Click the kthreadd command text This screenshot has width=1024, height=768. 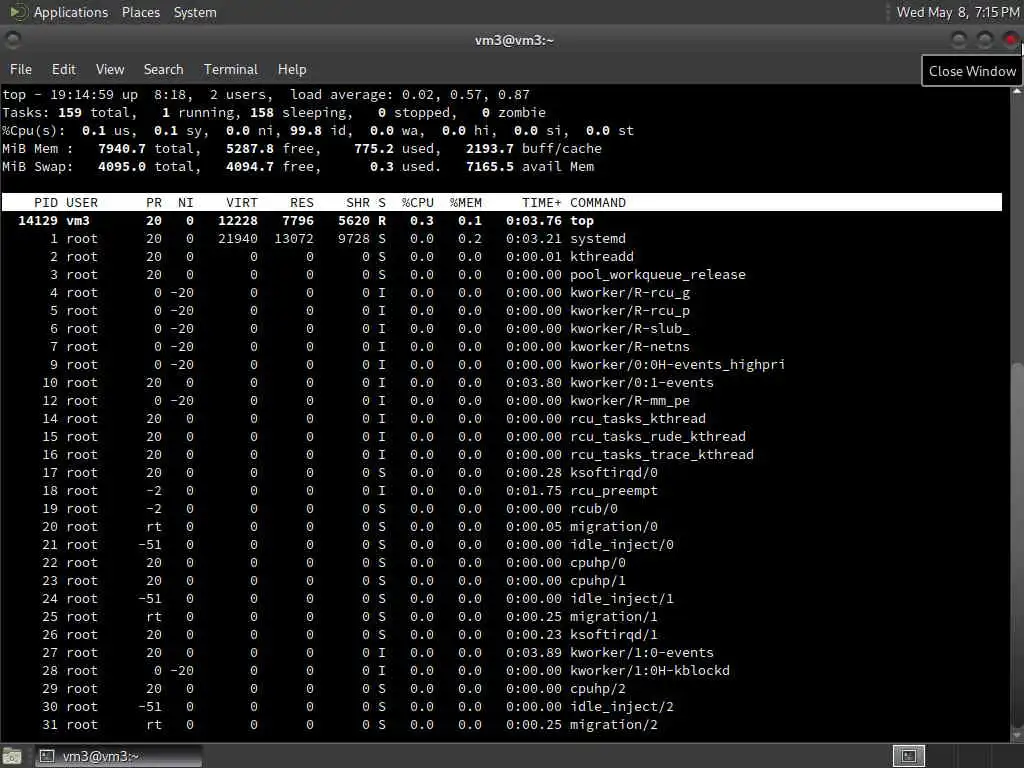click(x=601, y=257)
